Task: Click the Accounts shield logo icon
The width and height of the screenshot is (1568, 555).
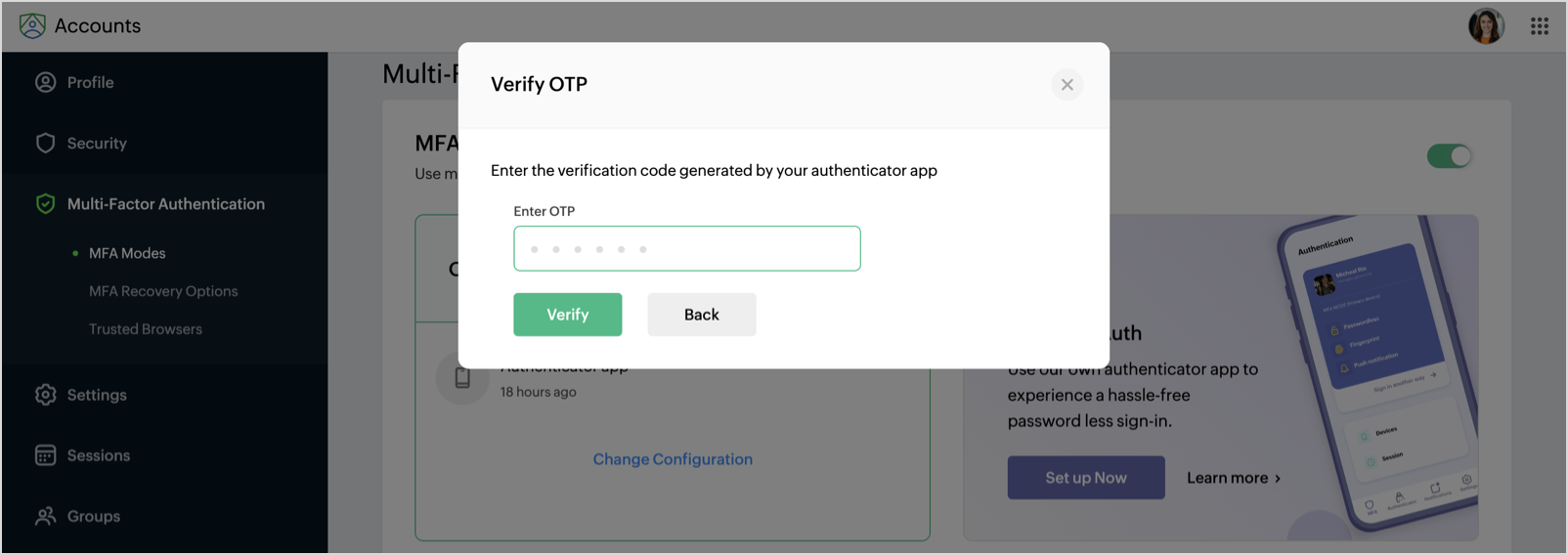Action: click(x=32, y=26)
